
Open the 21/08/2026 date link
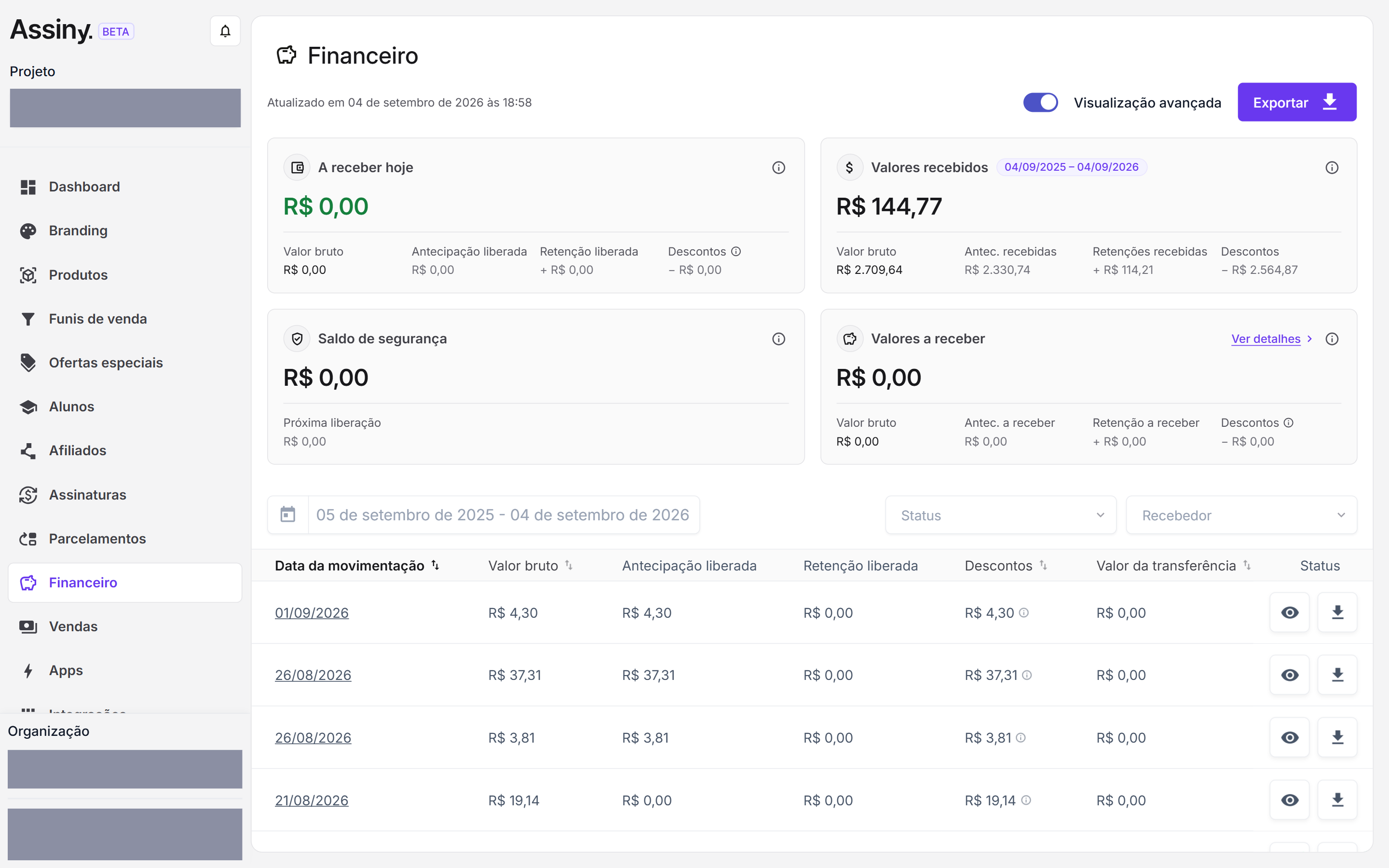(312, 800)
